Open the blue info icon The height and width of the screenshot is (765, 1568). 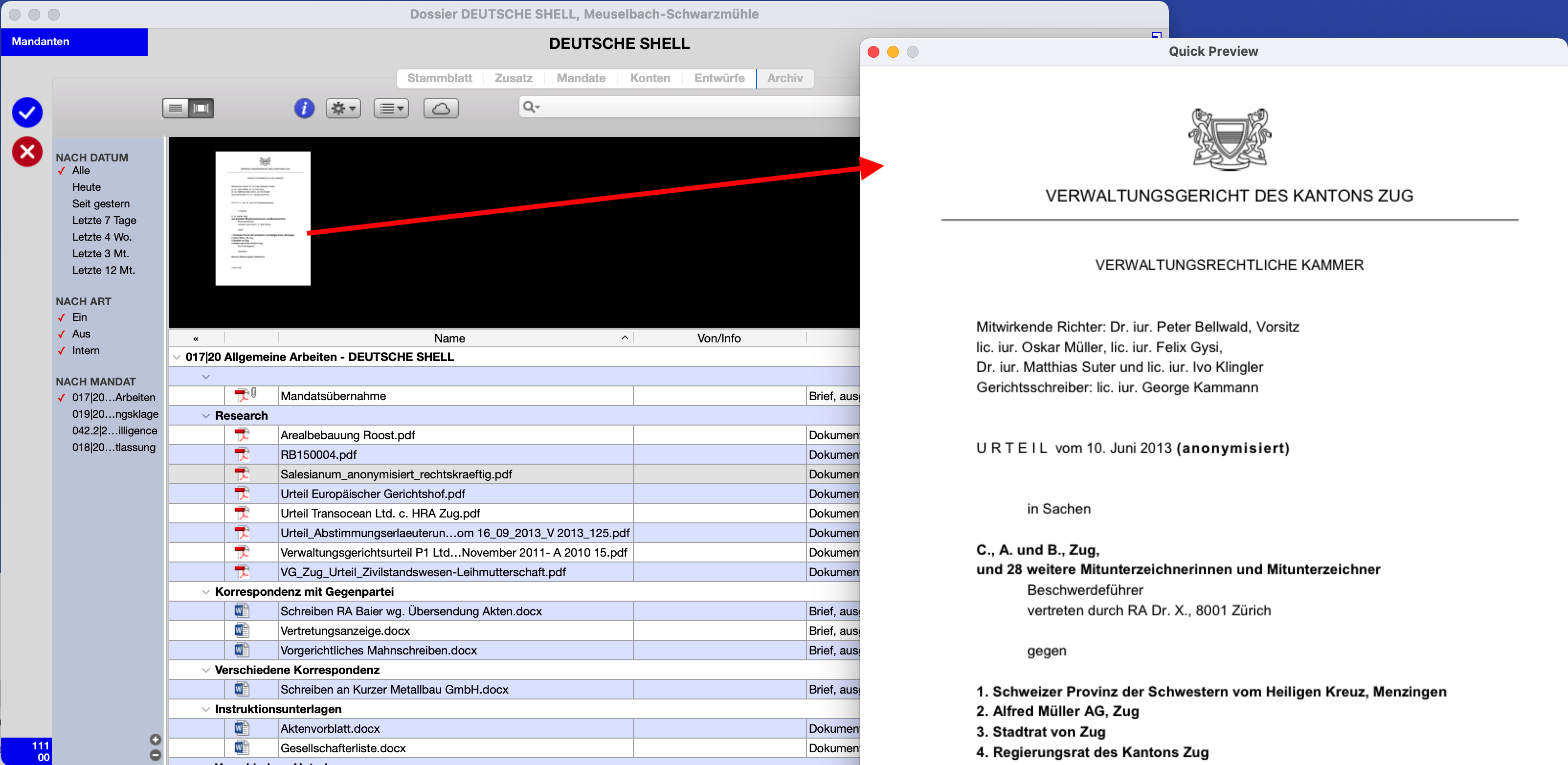[x=304, y=108]
